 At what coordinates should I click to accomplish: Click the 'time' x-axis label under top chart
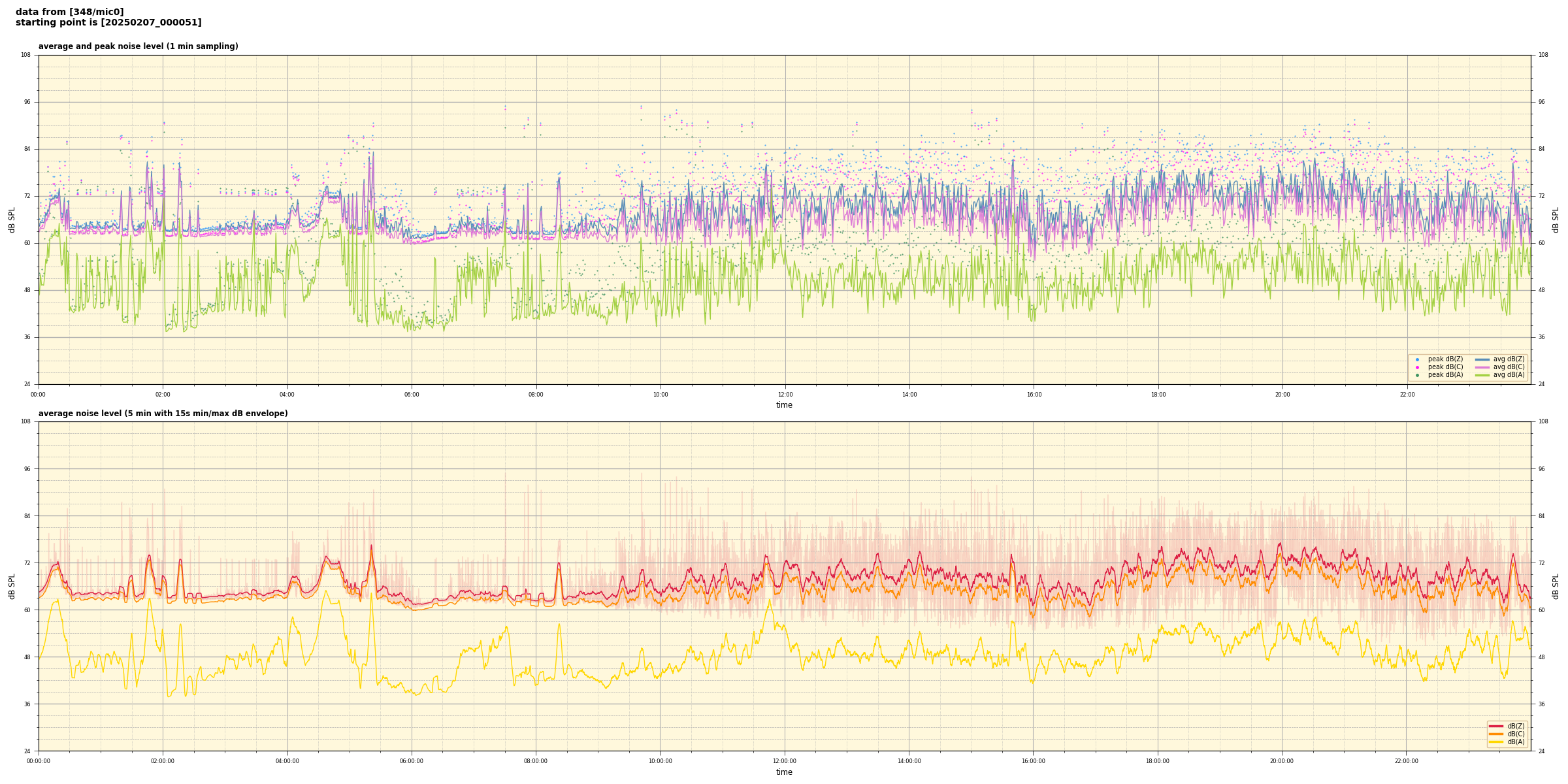784,405
